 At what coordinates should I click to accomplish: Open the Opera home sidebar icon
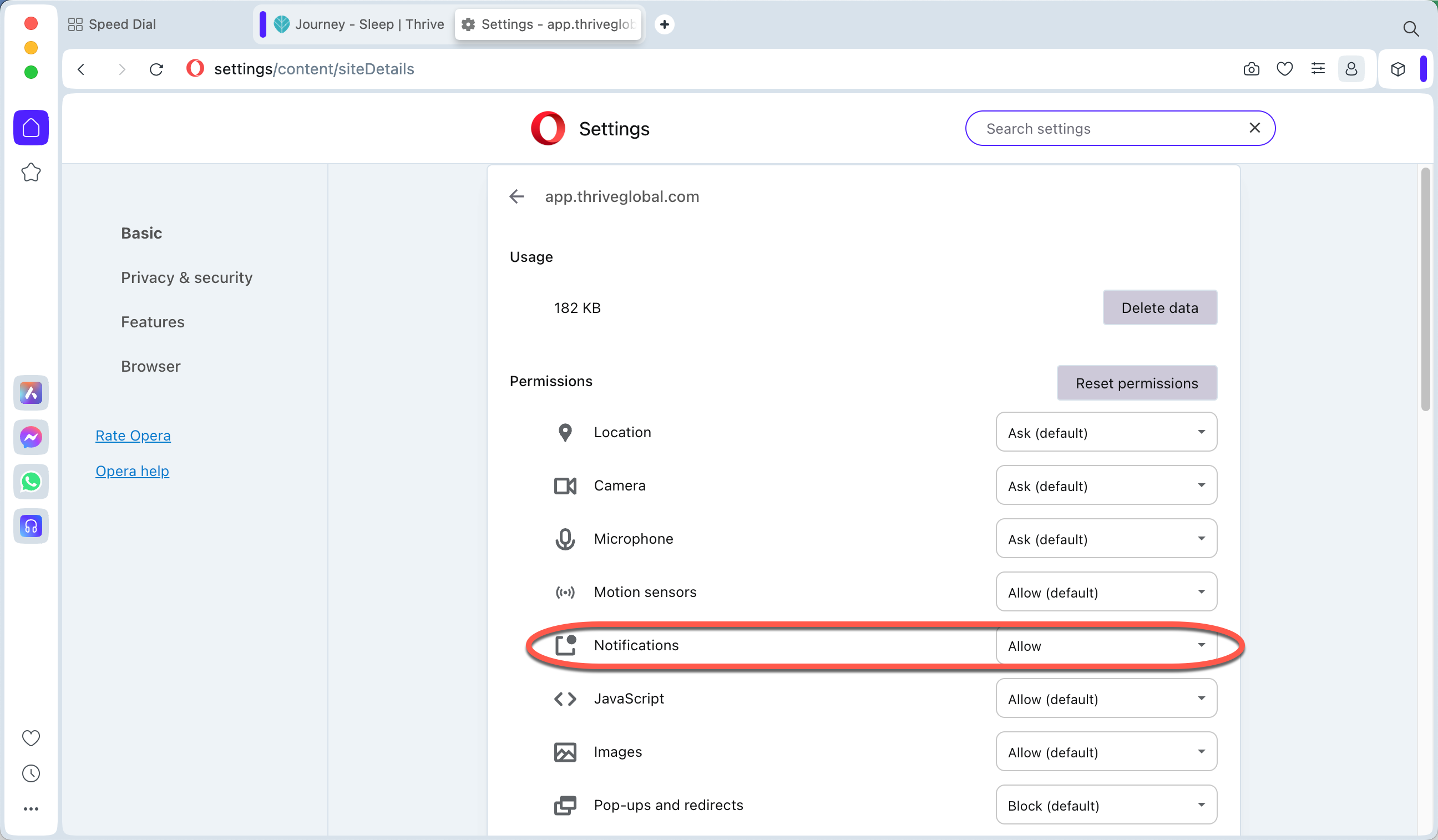[31, 128]
